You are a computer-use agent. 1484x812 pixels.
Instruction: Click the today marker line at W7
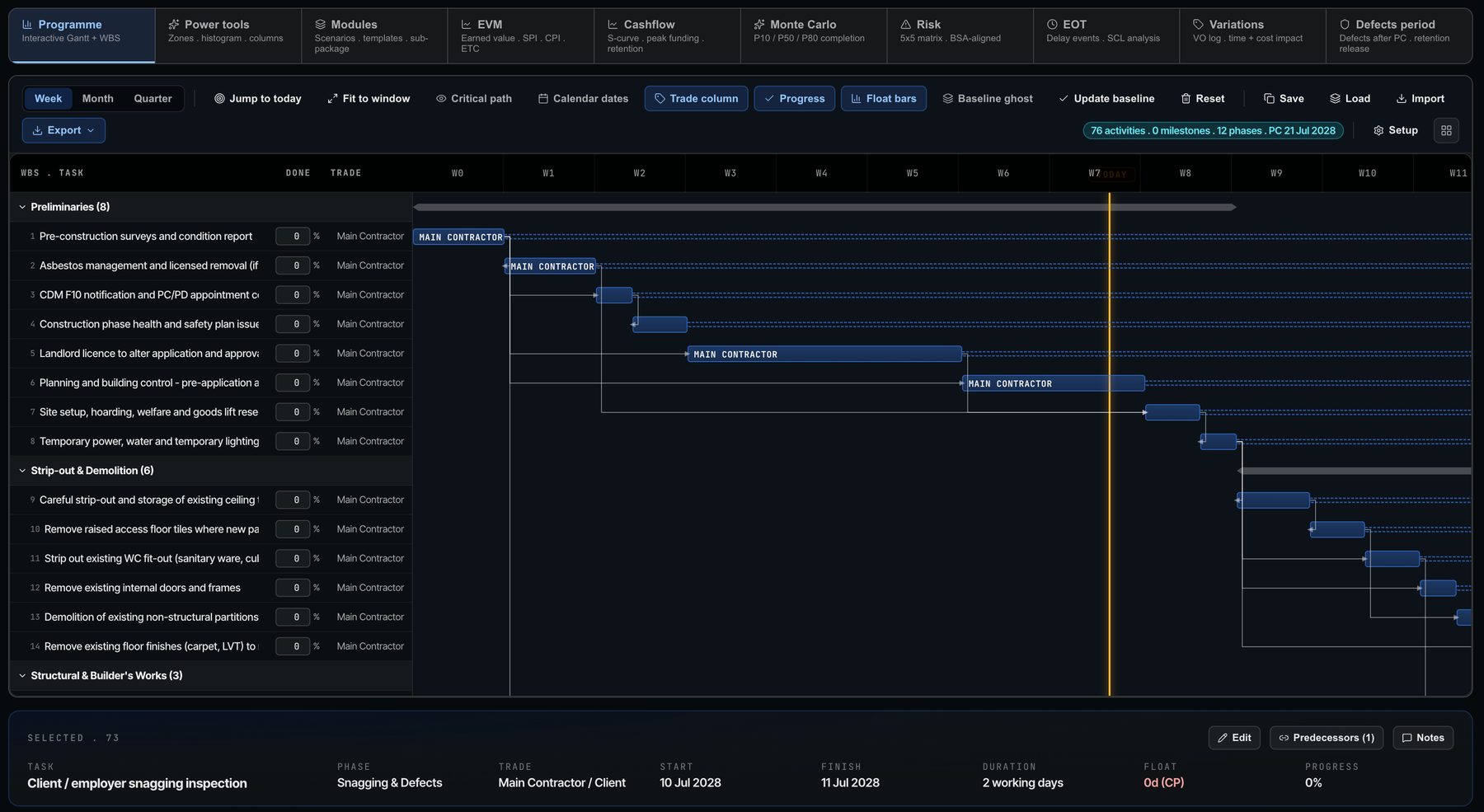click(1109, 445)
